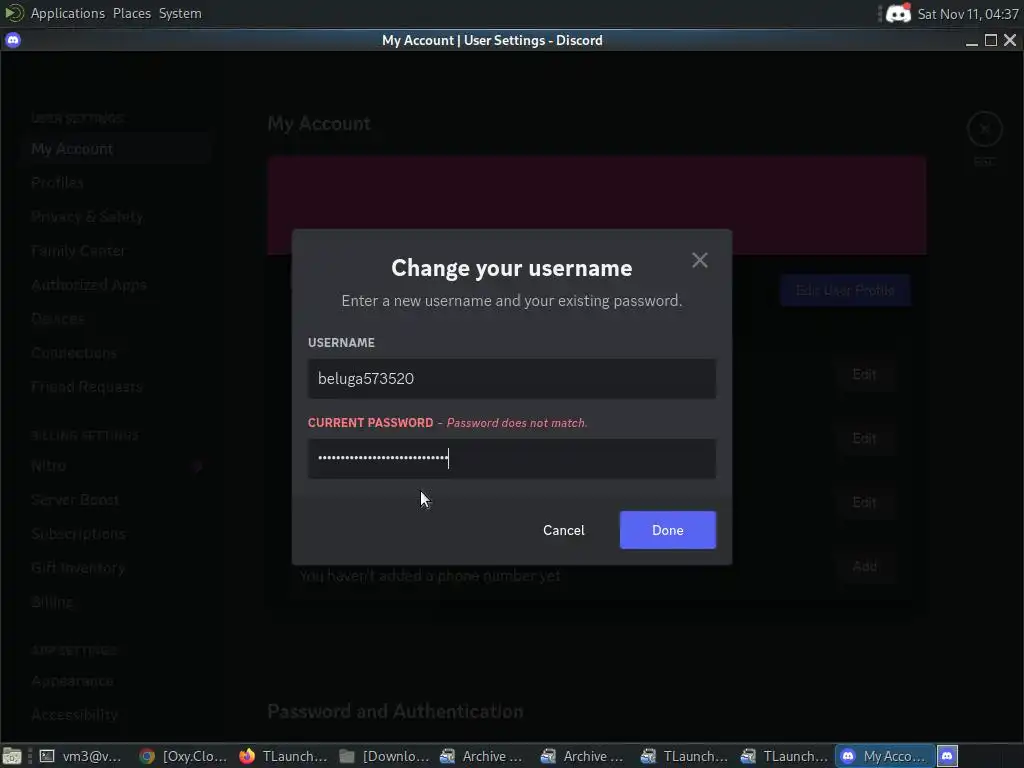Click the dimmed Add phone number button

click(x=865, y=566)
